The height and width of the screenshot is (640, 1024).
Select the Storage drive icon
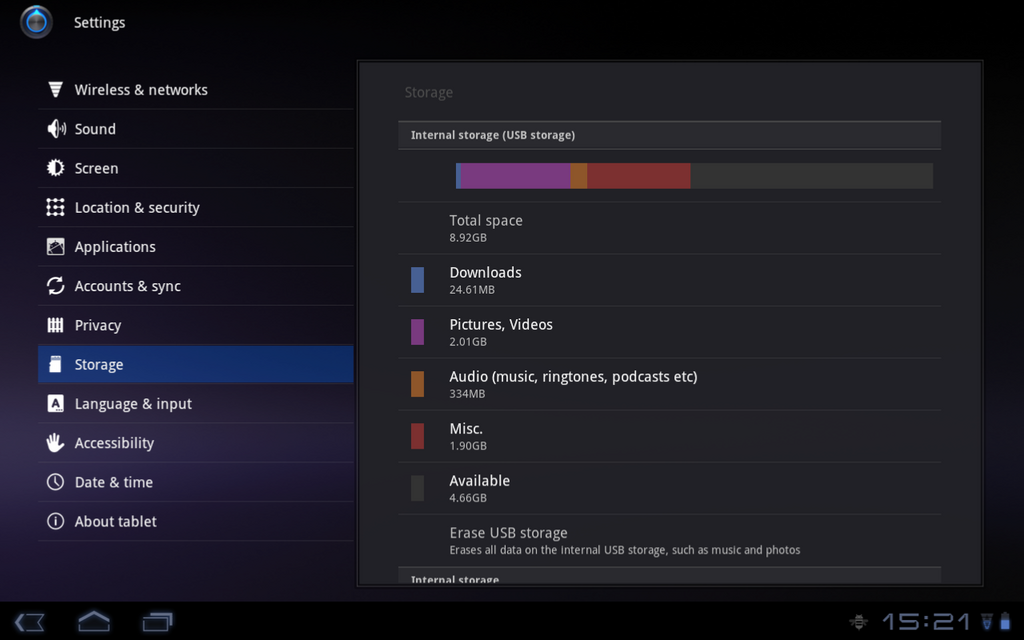56,364
